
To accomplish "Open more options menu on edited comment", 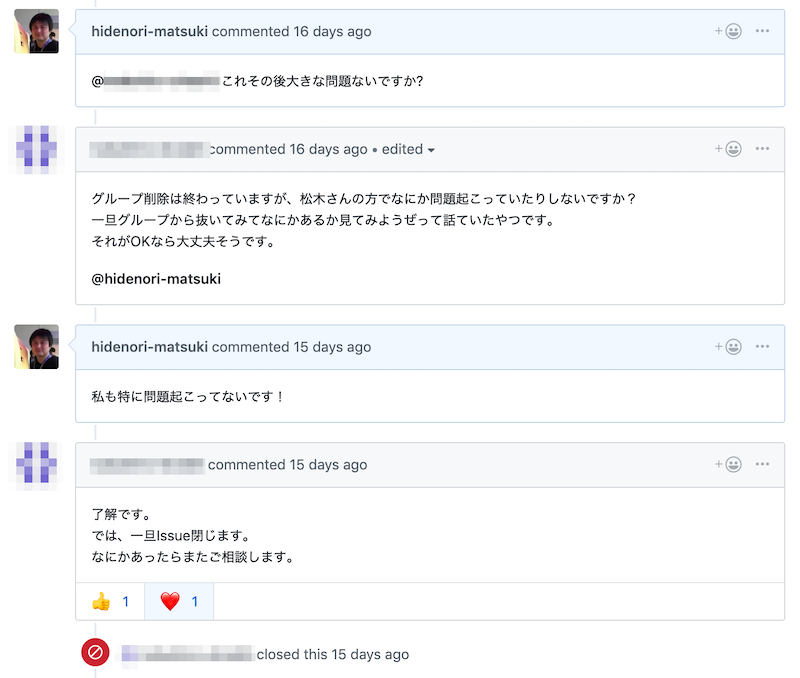I will coord(762,148).
